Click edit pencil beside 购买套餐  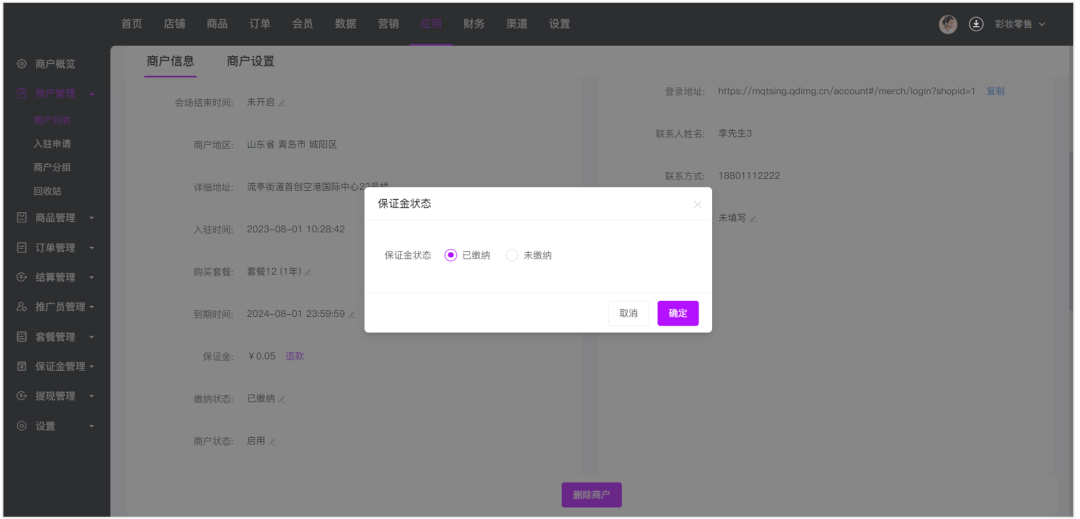coord(308,272)
